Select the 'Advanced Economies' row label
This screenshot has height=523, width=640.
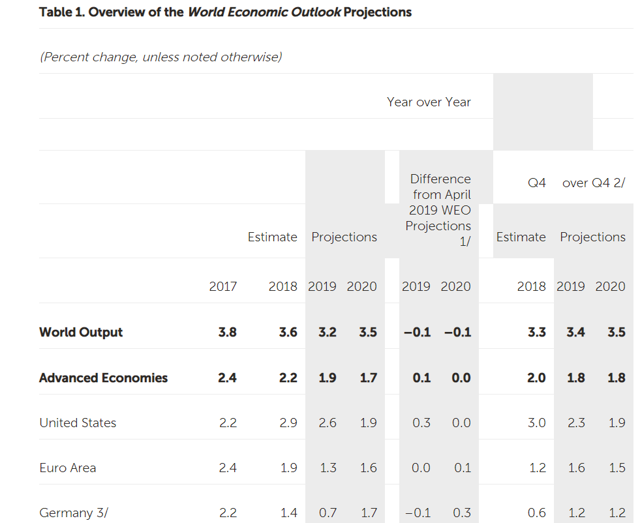tap(103, 378)
